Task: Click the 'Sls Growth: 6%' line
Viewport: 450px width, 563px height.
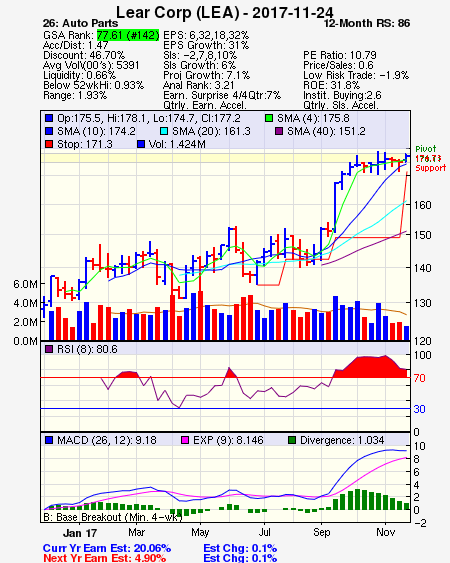Action: tap(200, 65)
